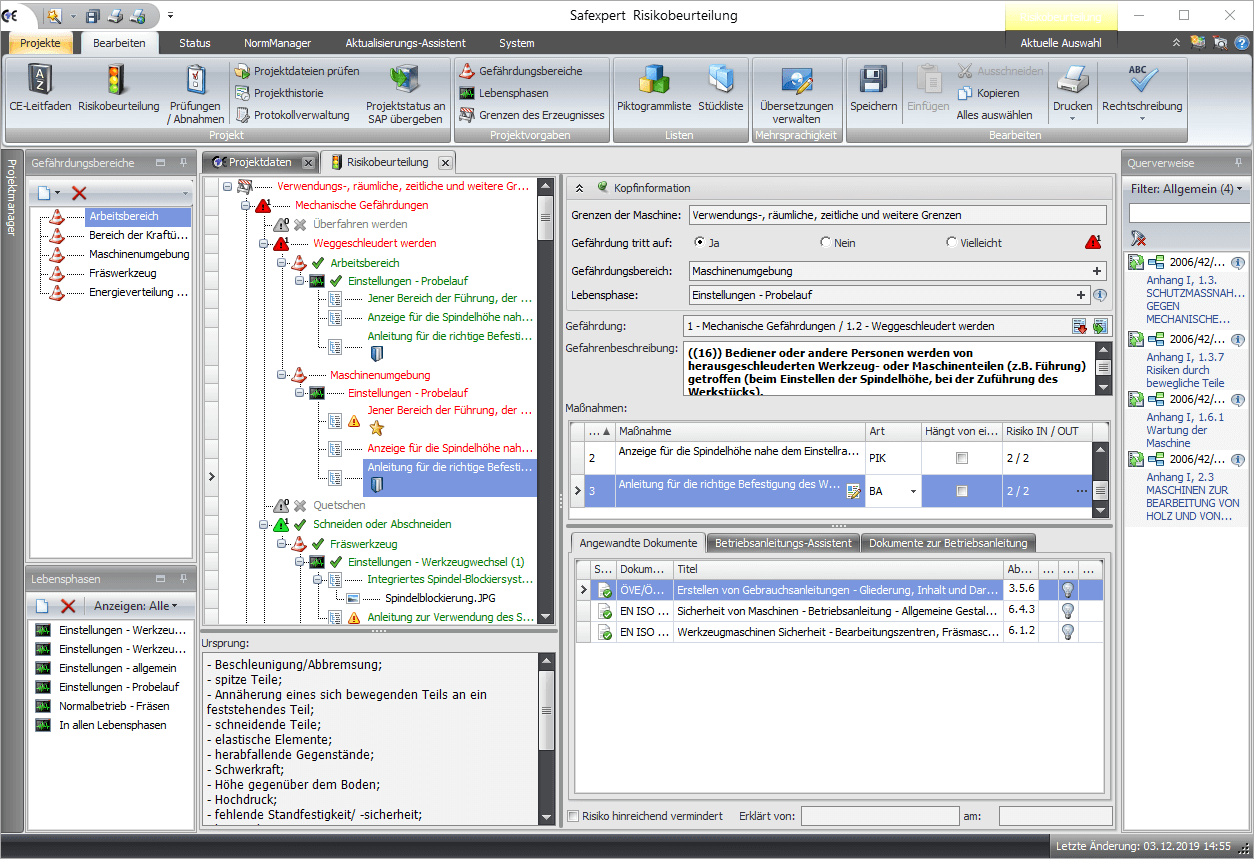
Task: Open Prüfungen / Abnahmen
Action: point(195,80)
